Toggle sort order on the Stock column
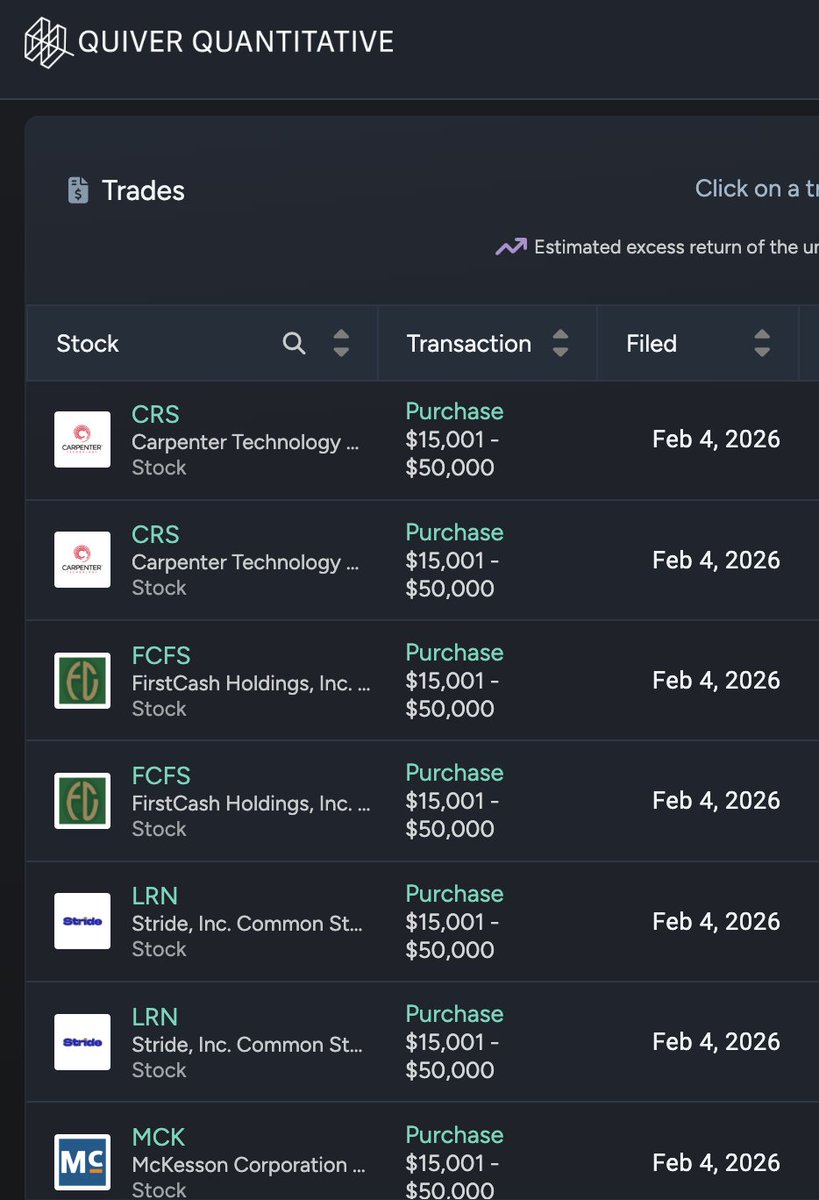The image size is (819, 1200). tap(340, 343)
